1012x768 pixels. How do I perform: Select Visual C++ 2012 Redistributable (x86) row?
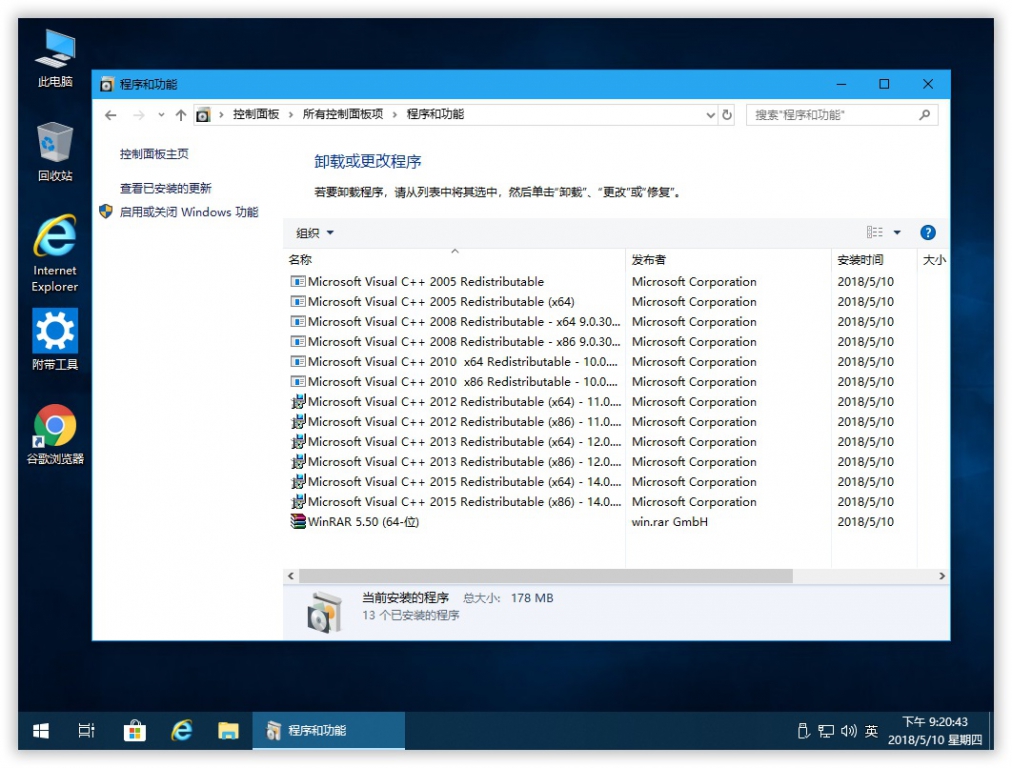[x=616, y=421]
